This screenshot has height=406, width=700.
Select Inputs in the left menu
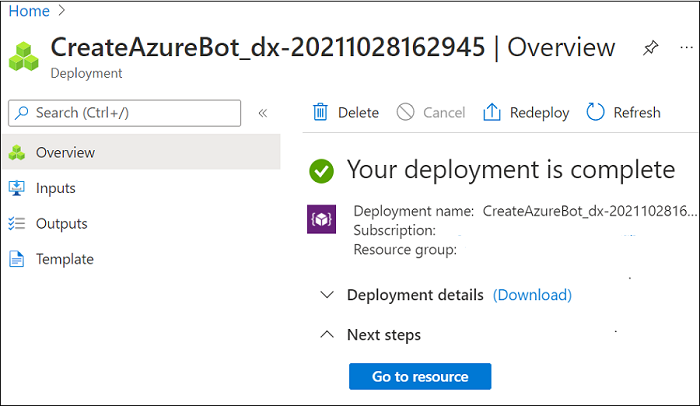[56, 188]
